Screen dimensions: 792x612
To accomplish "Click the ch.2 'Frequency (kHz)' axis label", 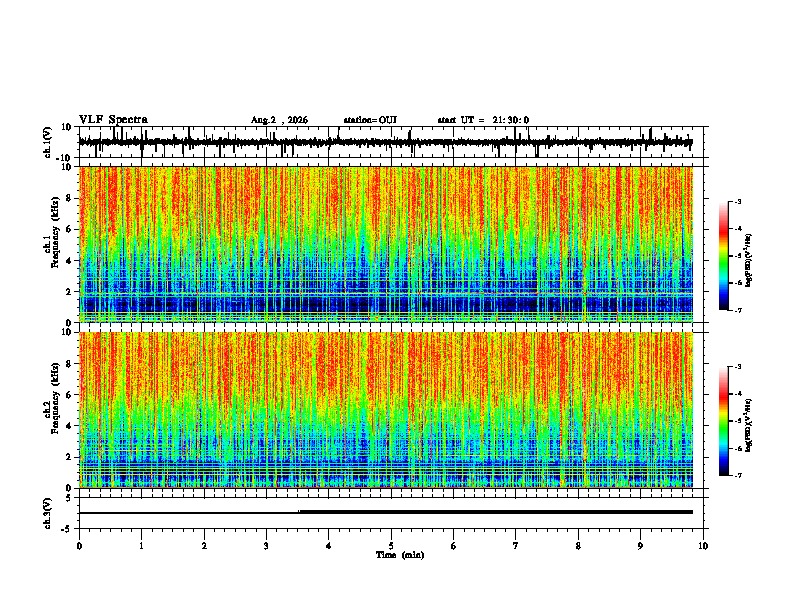I will [x=55, y=398].
